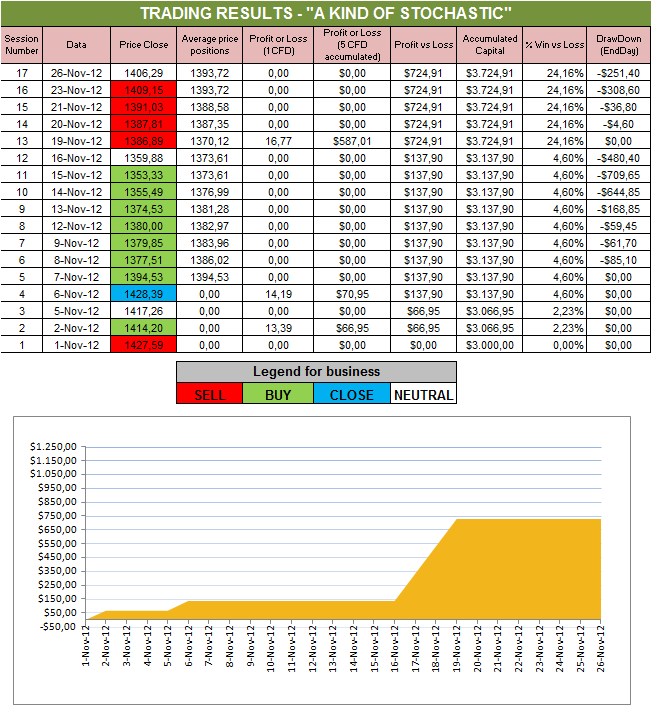Select green price cell '1414,20'

[144, 327]
